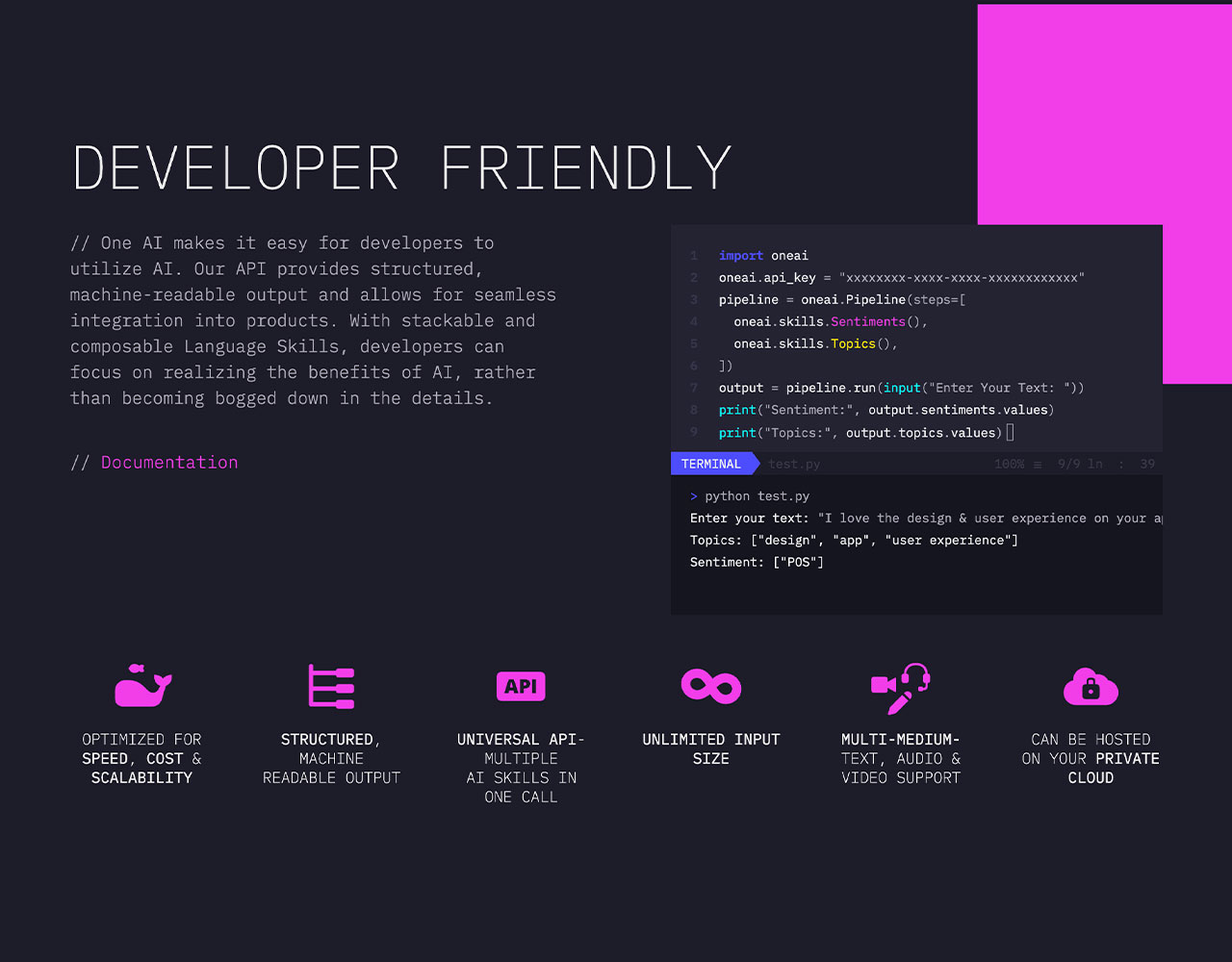Viewport: 1232px width, 962px height.
Task: Click the Unlimited Input Size label
Action: coord(710,749)
